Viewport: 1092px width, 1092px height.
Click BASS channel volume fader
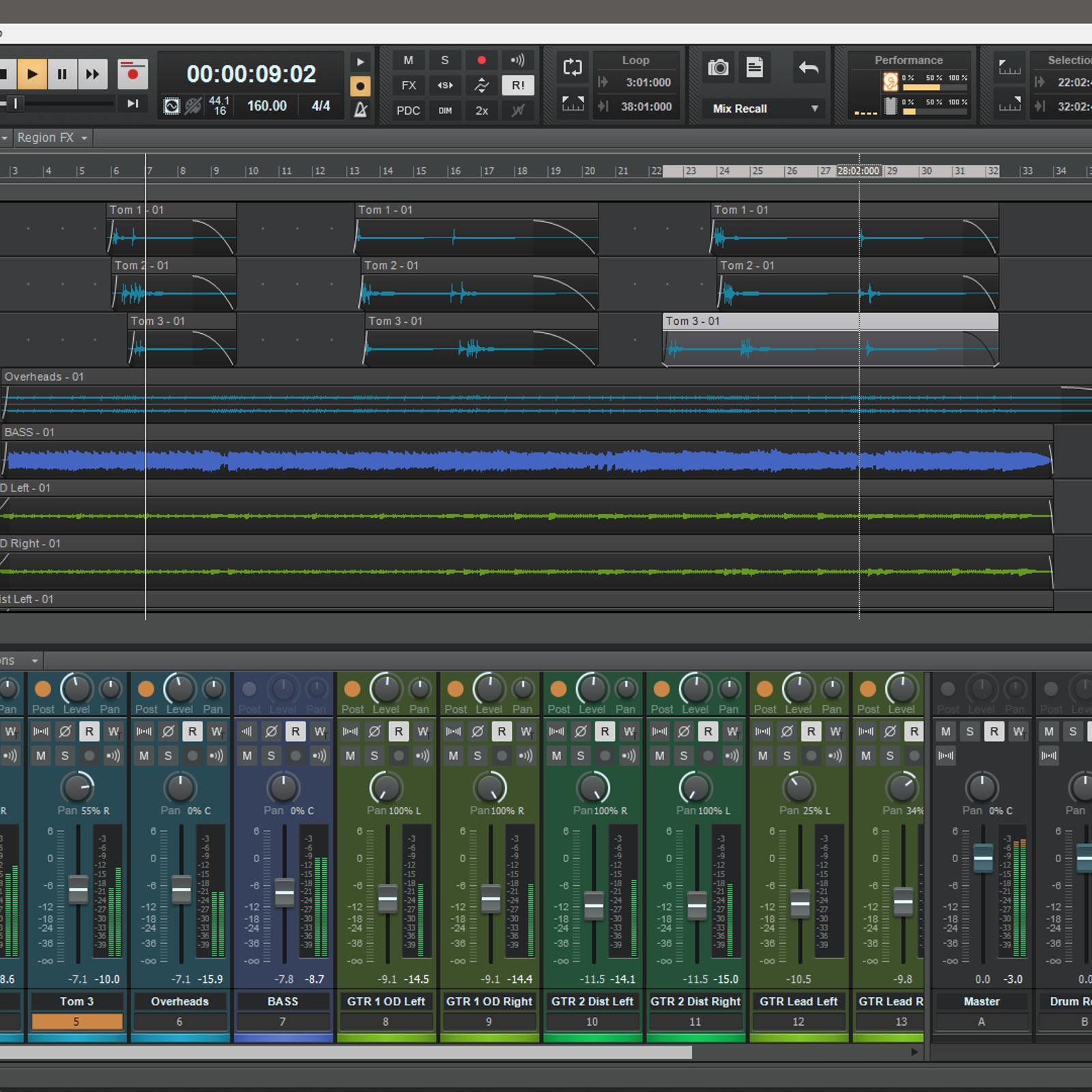tap(285, 893)
